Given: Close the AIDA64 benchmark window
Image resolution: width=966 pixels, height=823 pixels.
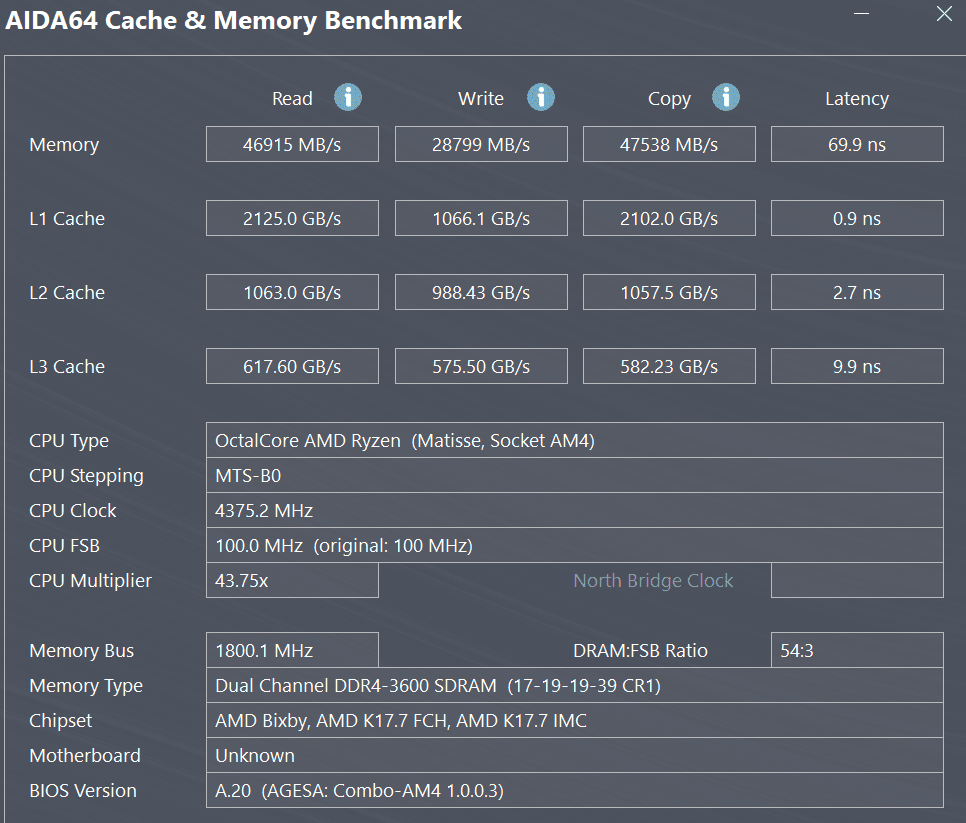Looking at the screenshot, I should [x=944, y=14].
